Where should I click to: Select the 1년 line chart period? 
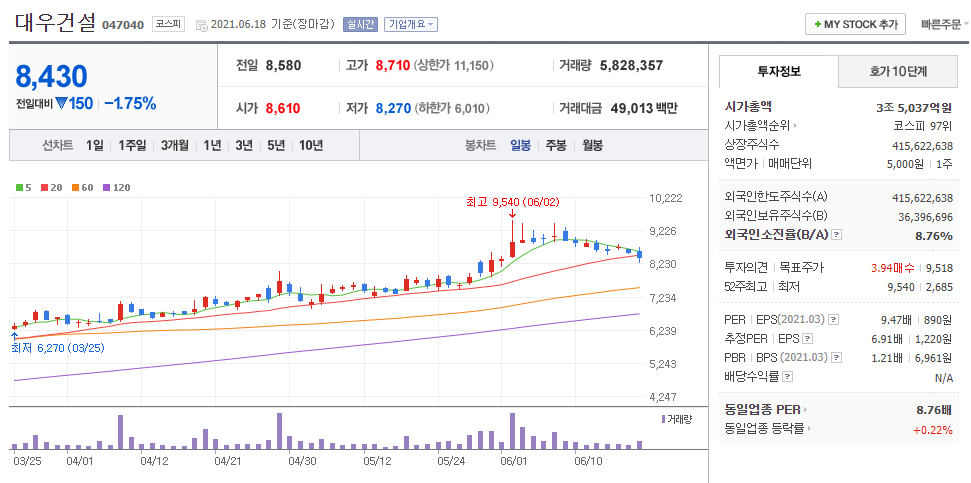[212, 146]
